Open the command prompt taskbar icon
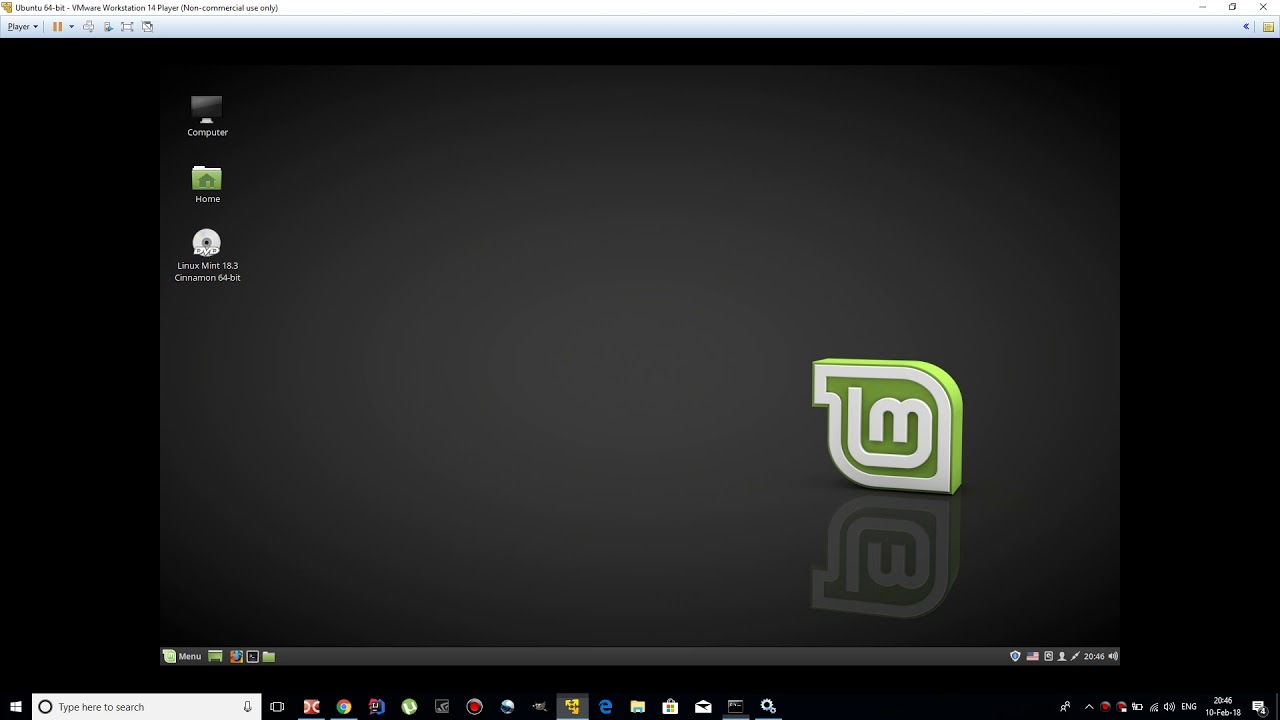This screenshot has height=720, width=1280. point(735,706)
